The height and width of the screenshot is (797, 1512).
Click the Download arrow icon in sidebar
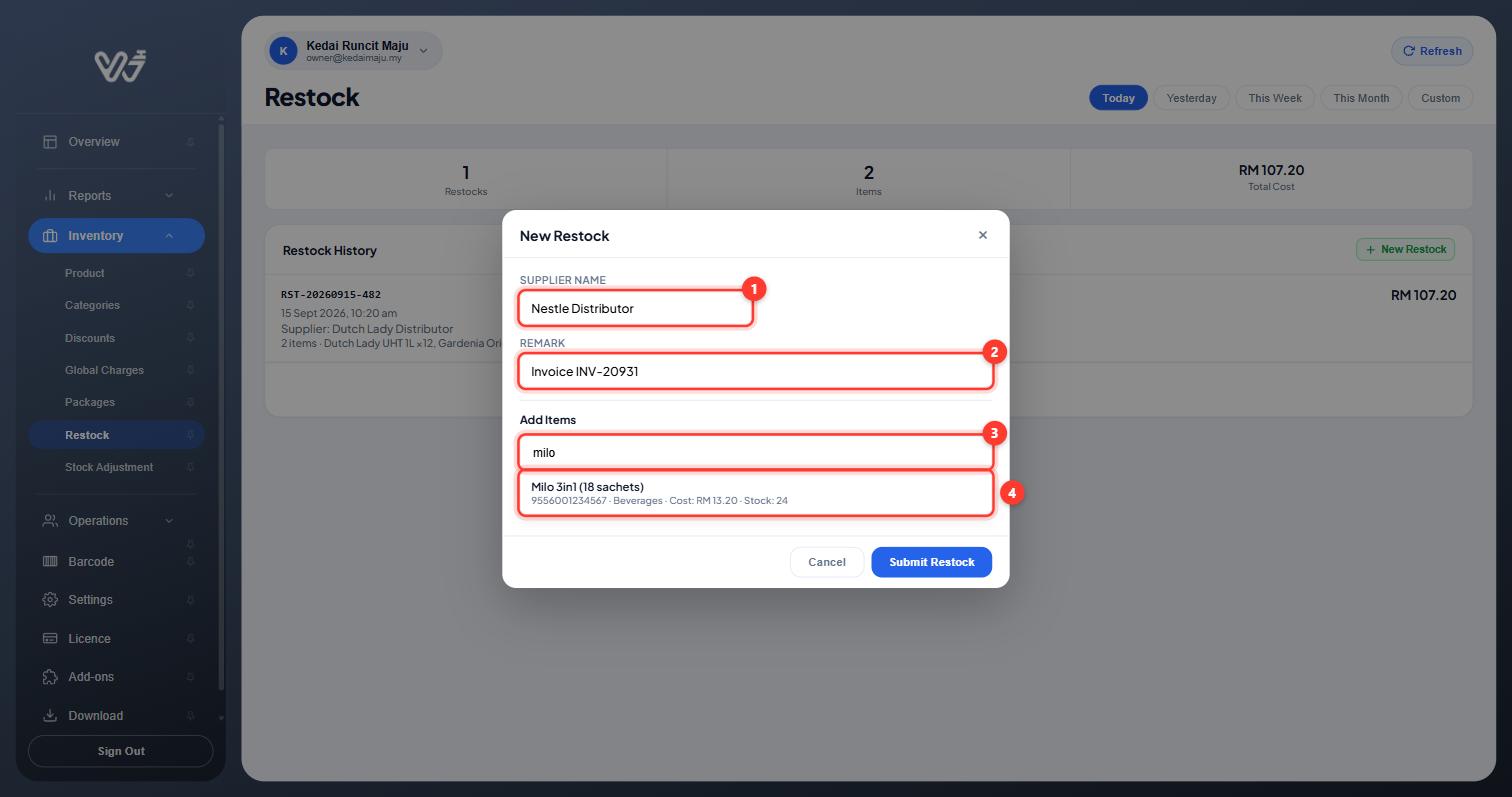click(50, 716)
